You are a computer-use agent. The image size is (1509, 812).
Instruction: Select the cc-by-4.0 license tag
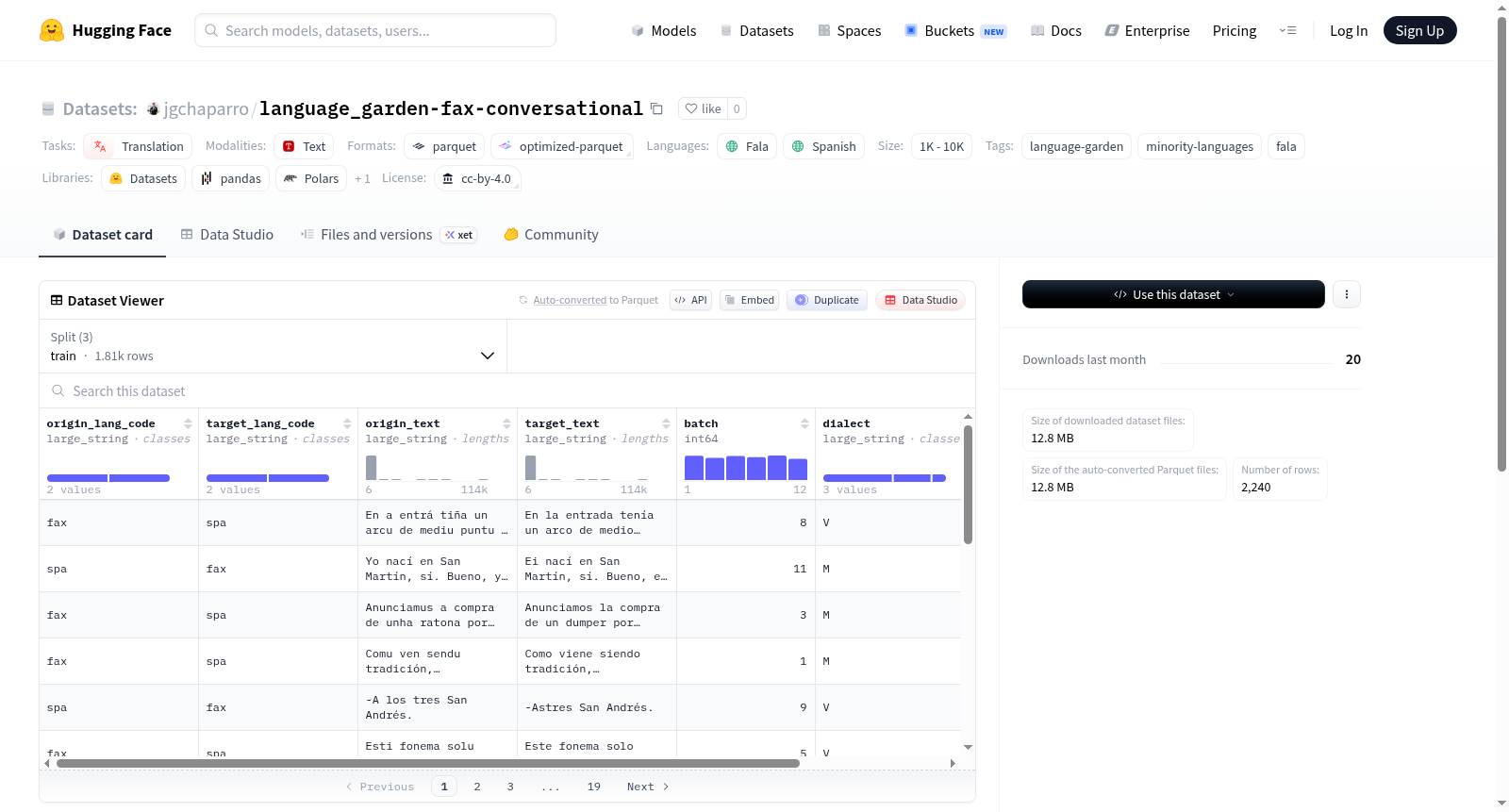[477, 178]
